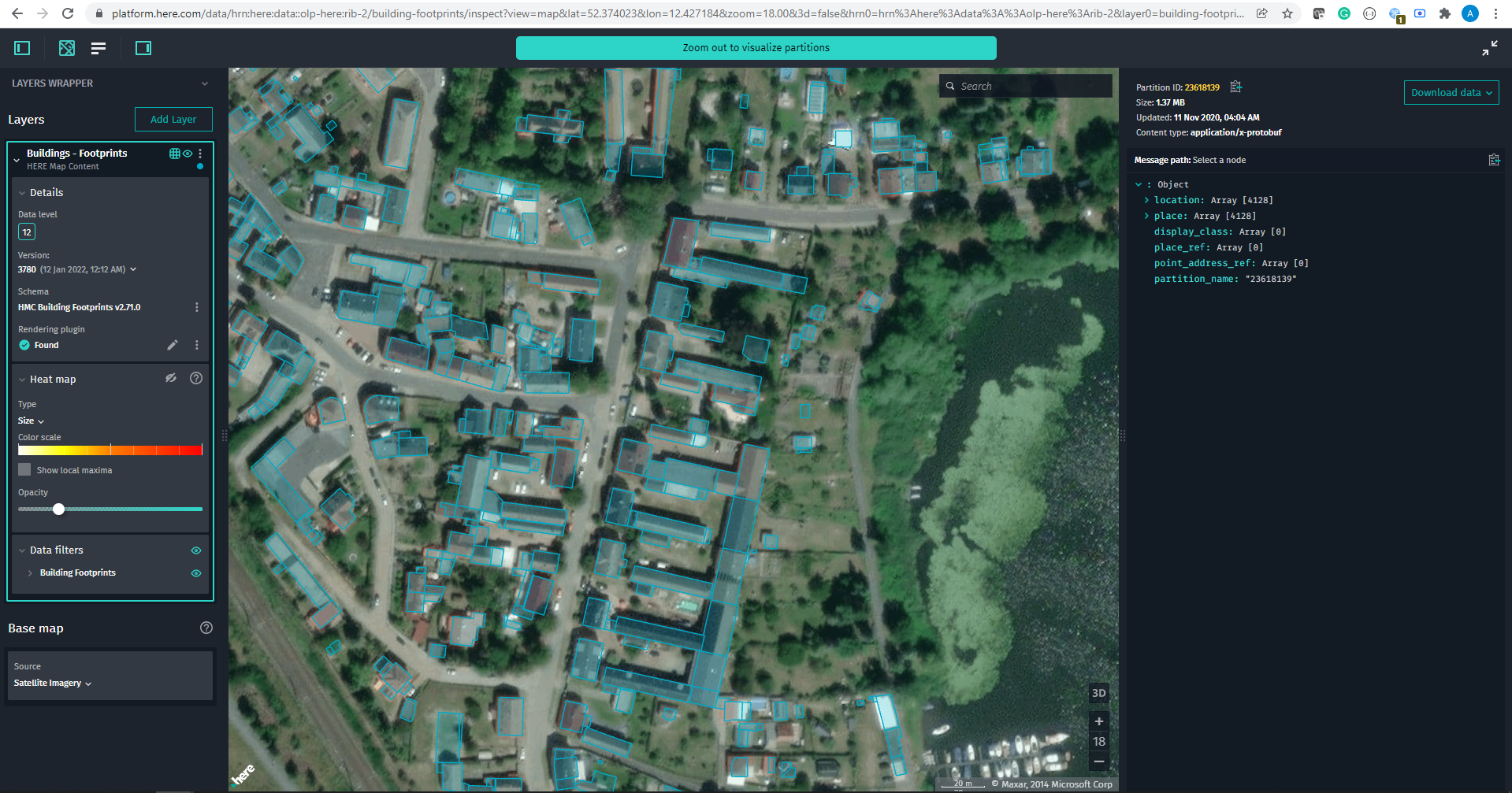Viewport: 1512px width, 793px height.
Task: Click the place_ref Array entry
Action: click(1209, 247)
